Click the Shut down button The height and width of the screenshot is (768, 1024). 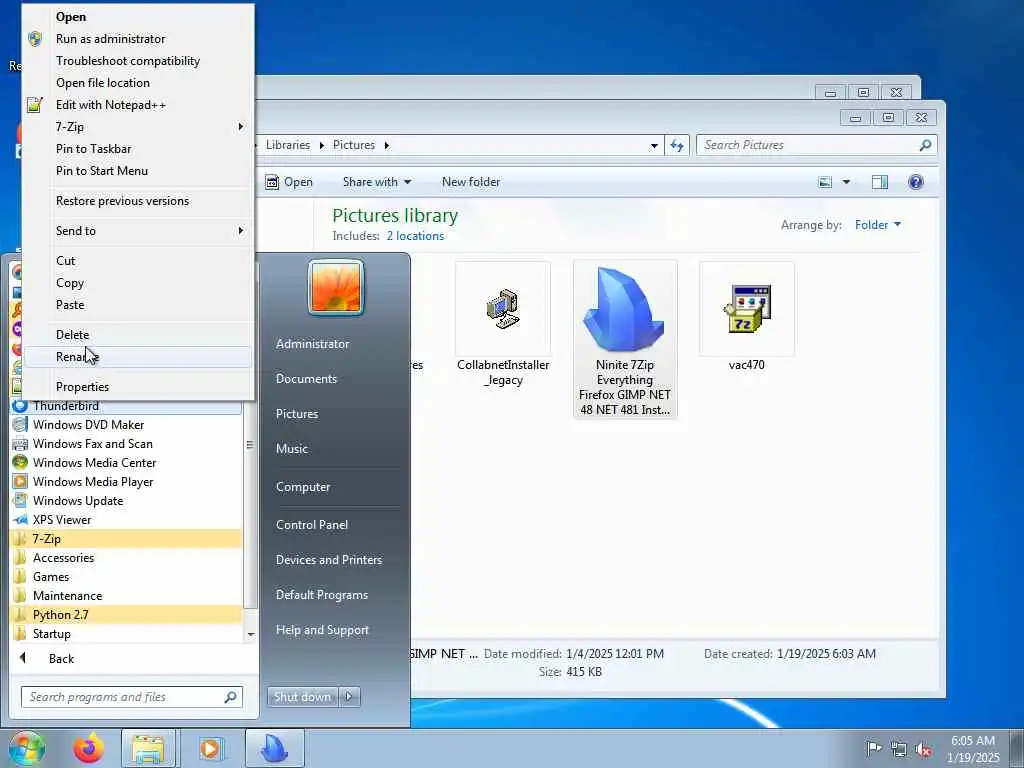[x=302, y=697]
